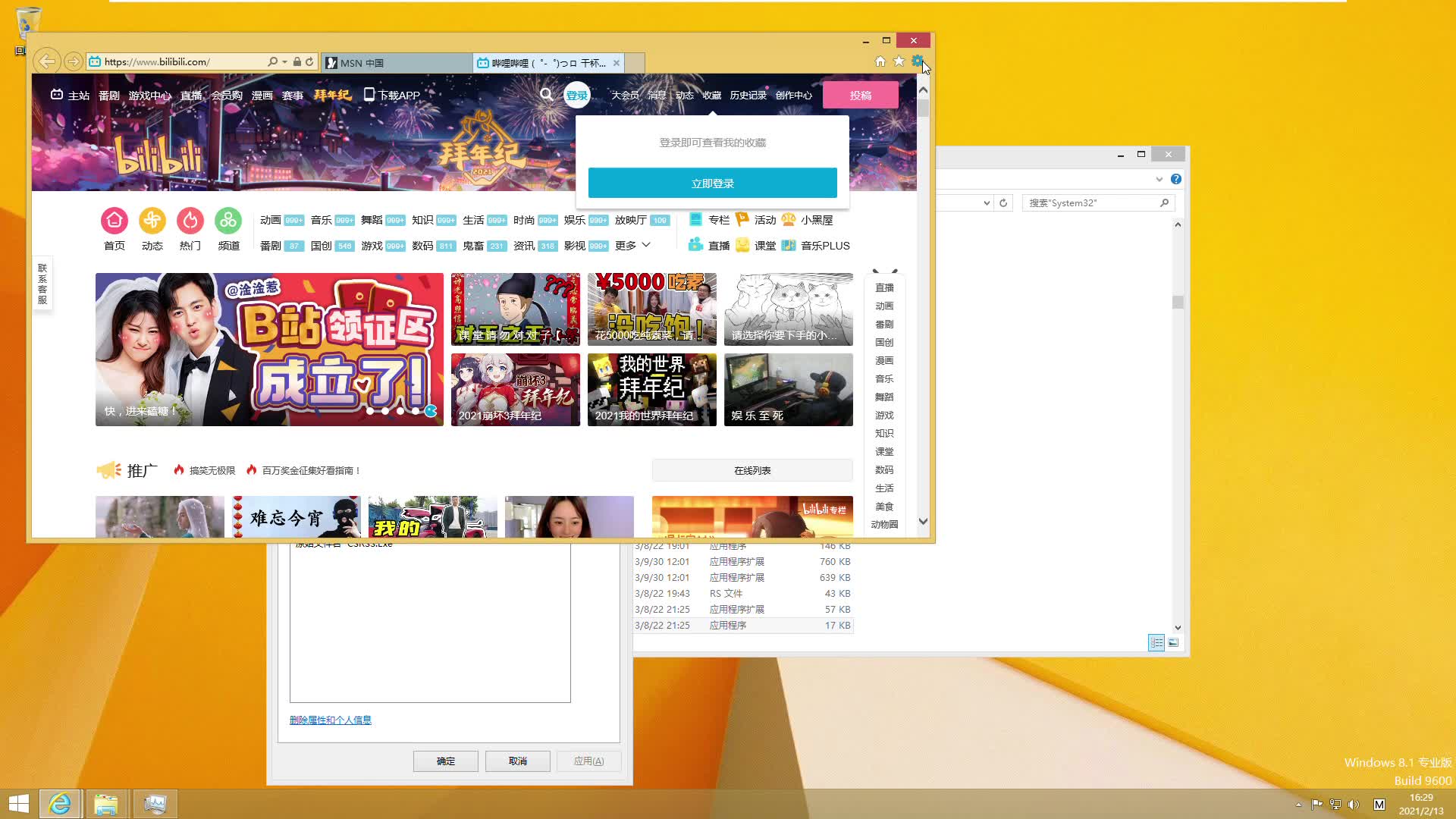
Task: Switch to details view in Explorer
Action: coord(1156,643)
